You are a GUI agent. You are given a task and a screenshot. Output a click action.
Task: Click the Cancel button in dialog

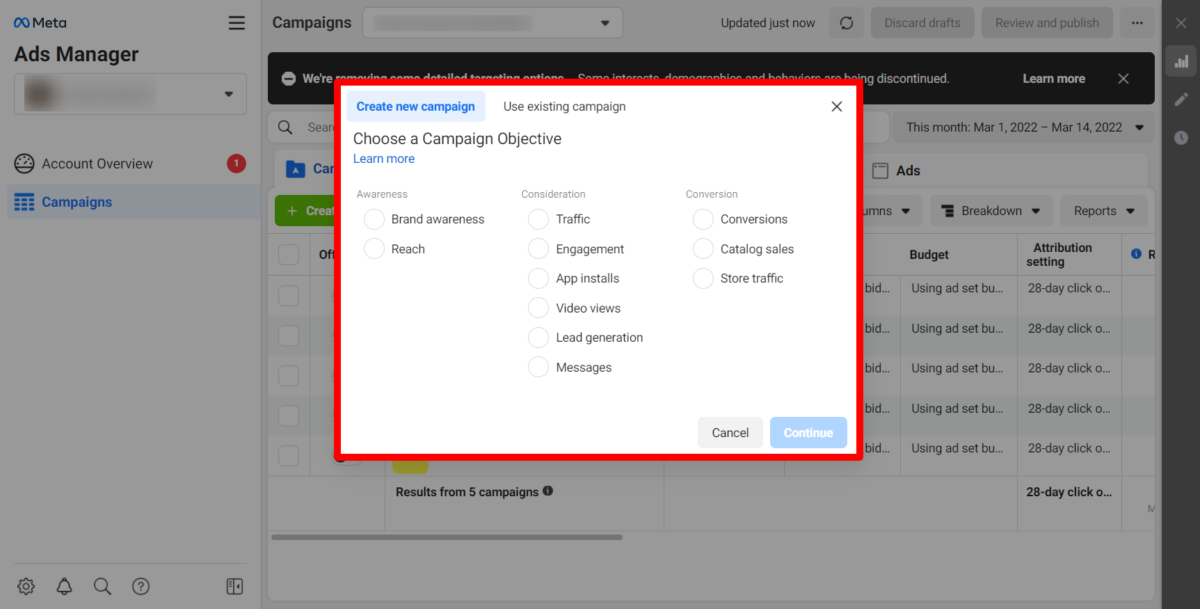(x=730, y=433)
